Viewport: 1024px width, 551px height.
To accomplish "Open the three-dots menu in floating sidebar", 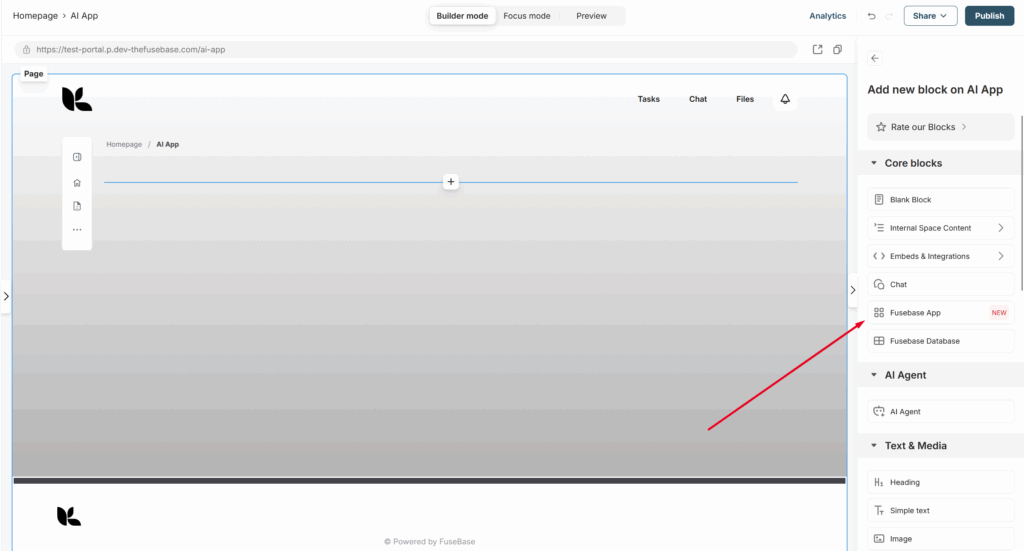I will 77,230.
